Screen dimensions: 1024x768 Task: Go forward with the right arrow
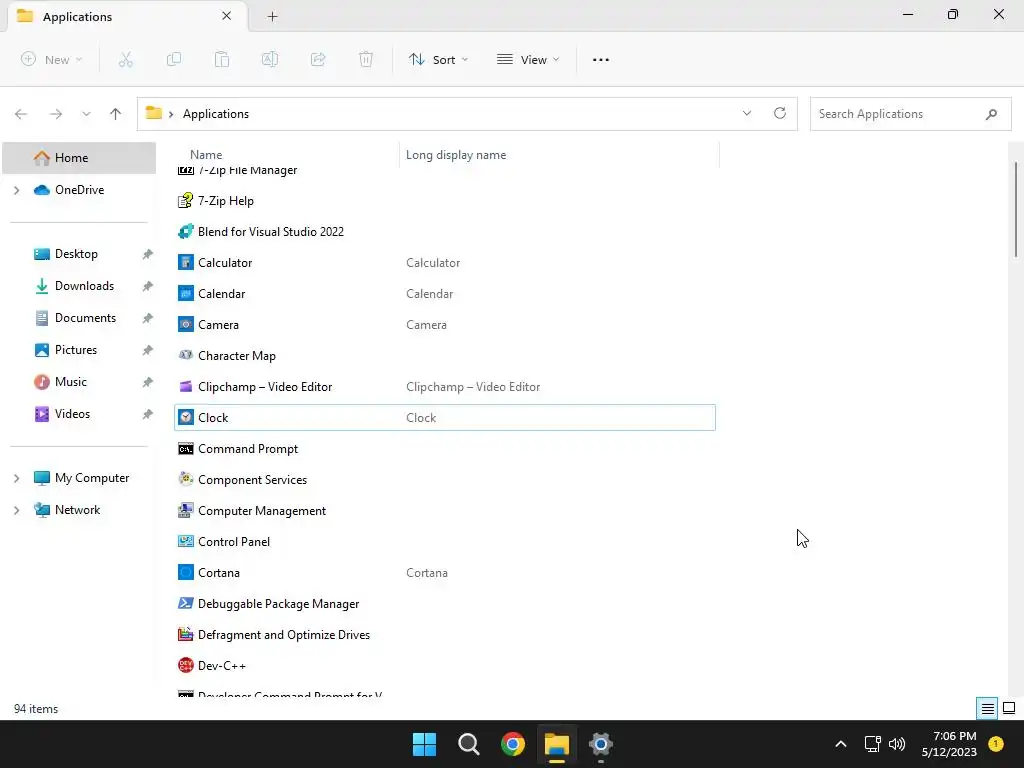tap(56, 114)
